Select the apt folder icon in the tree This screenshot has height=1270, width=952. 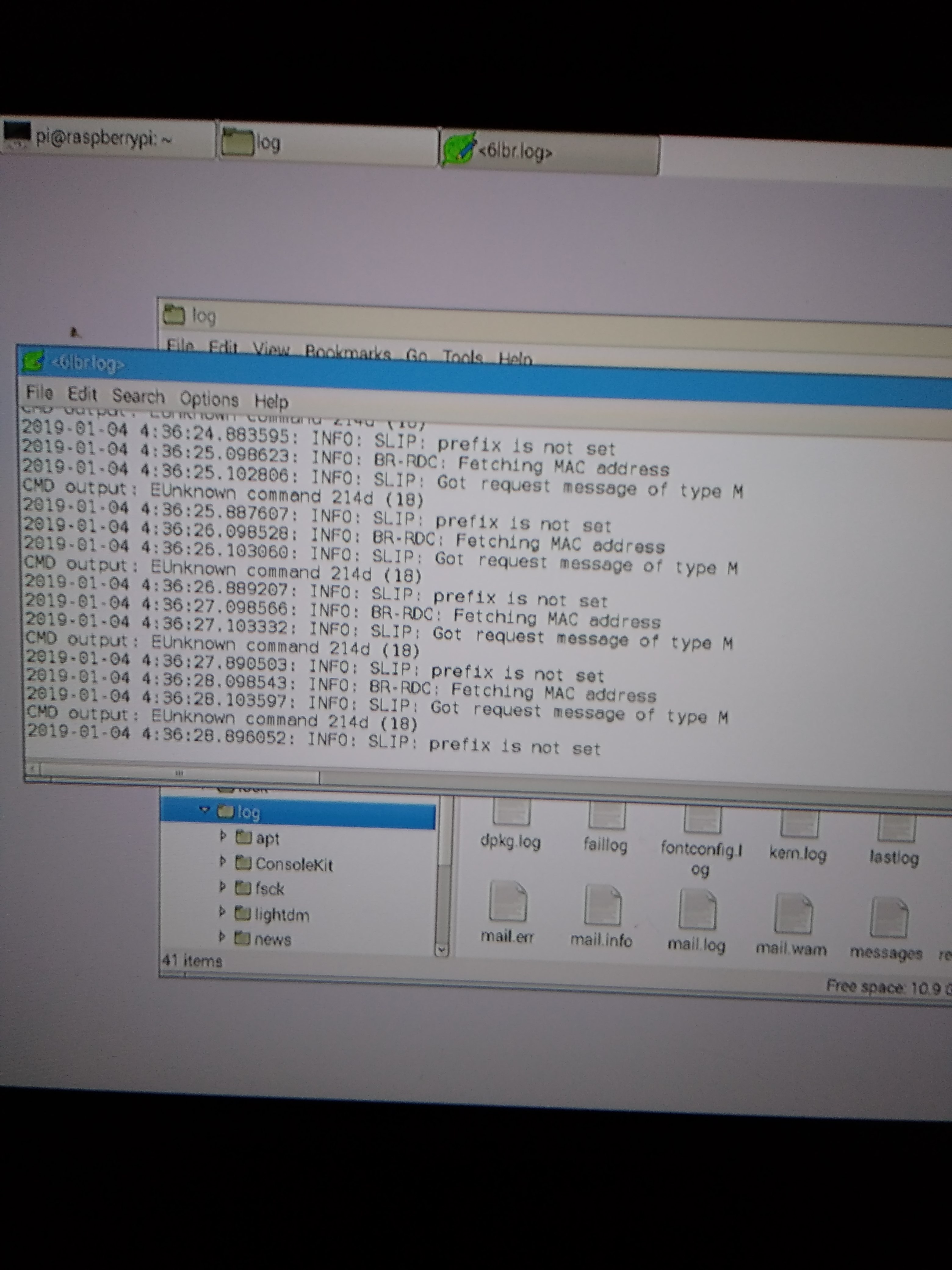click(244, 837)
